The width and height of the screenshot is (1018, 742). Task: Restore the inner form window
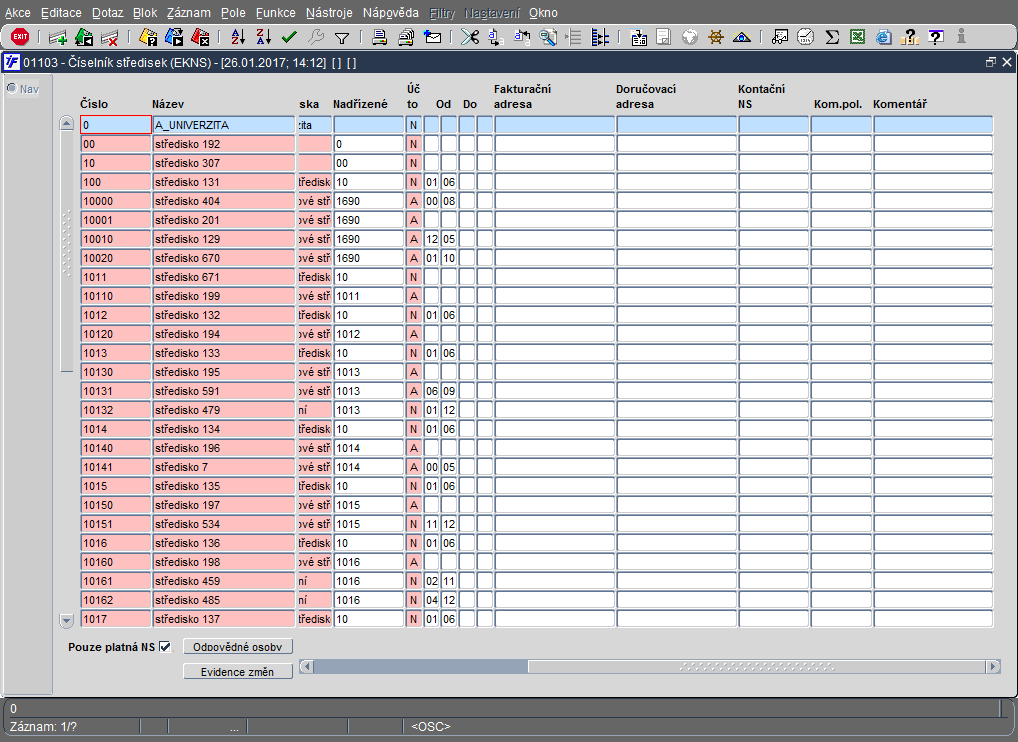pos(991,62)
